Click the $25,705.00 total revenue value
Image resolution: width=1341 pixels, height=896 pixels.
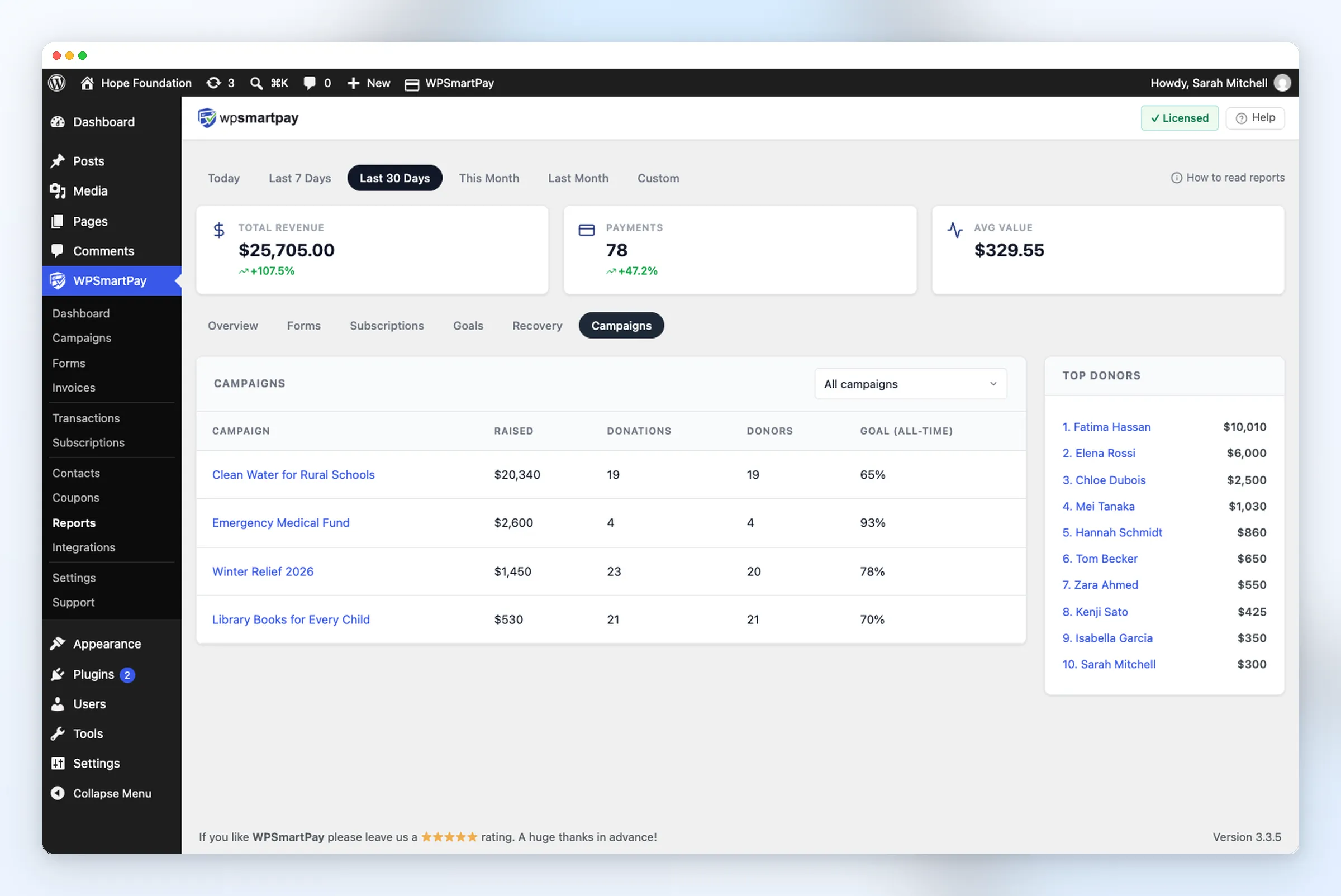(x=287, y=250)
